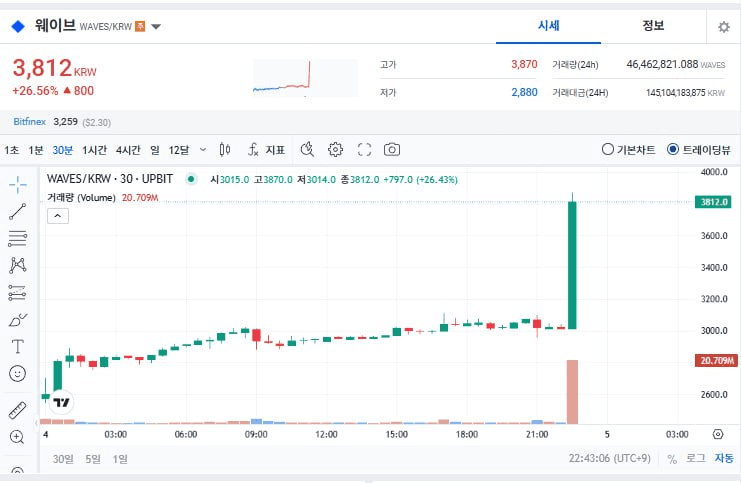Click the time axis settings icon
This screenshot has height=483, width=741.
click(x=718, y=434)
